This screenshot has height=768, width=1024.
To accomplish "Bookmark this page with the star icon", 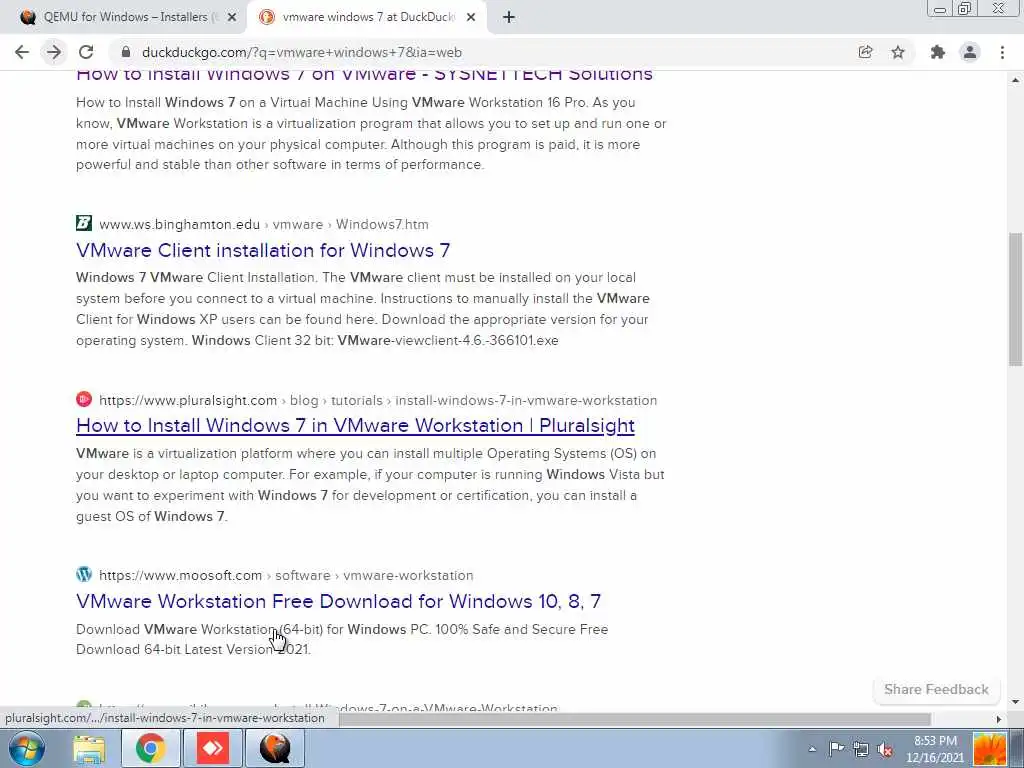I will (898, 52).
